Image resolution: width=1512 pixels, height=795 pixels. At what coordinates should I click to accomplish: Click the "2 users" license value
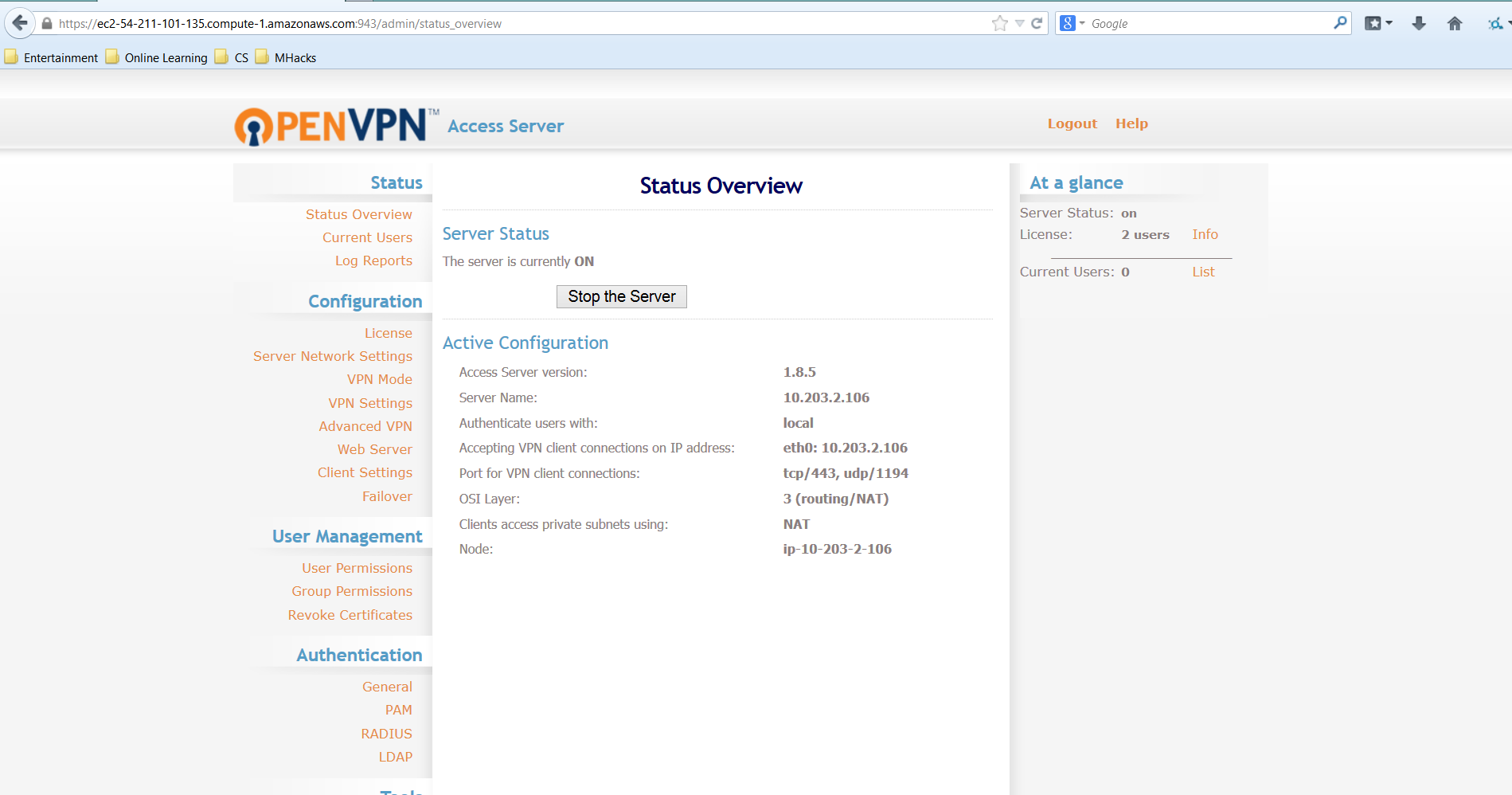click(x=1145, y=234)
